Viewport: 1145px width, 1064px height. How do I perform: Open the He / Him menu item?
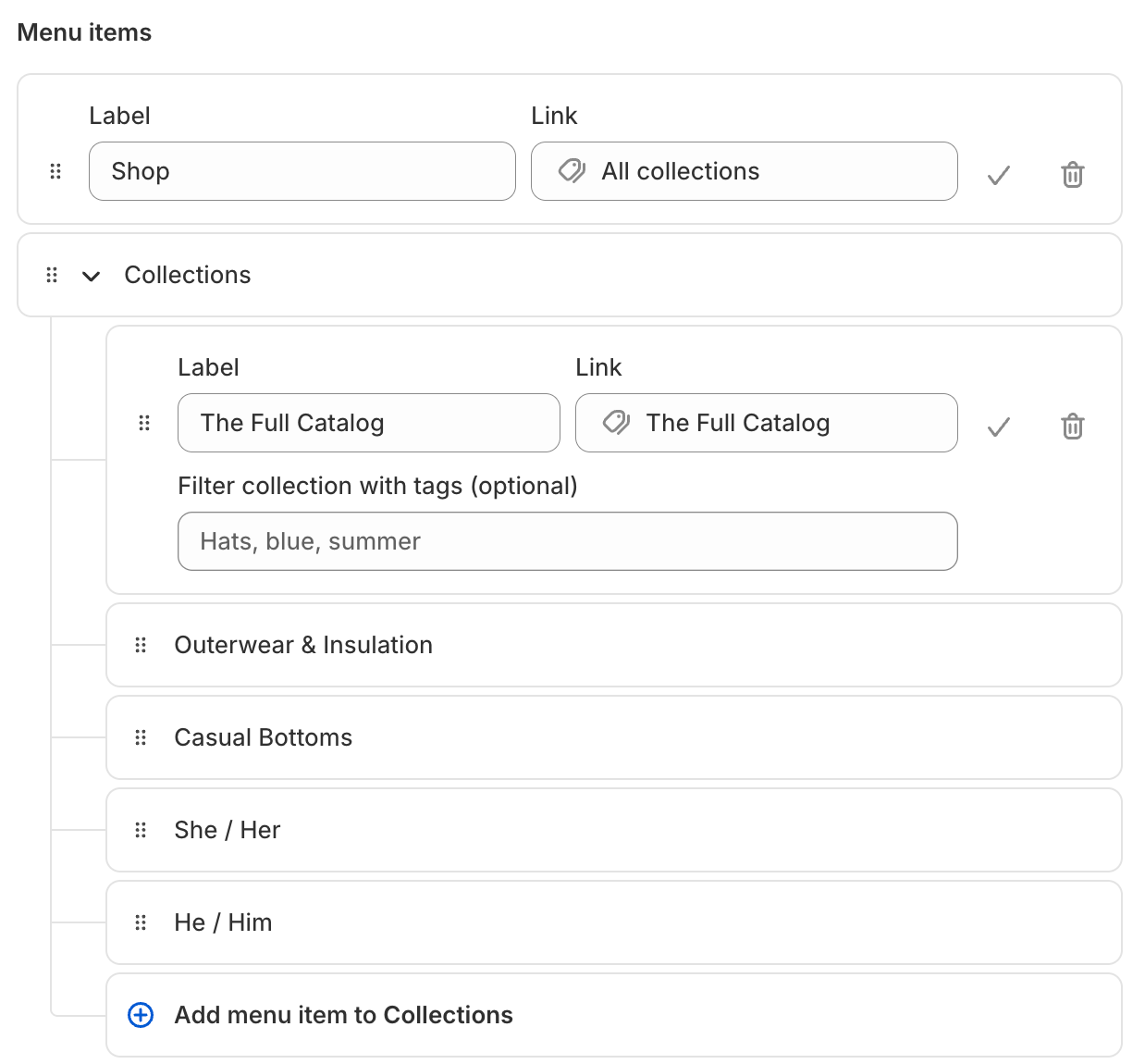coord(614,922)
